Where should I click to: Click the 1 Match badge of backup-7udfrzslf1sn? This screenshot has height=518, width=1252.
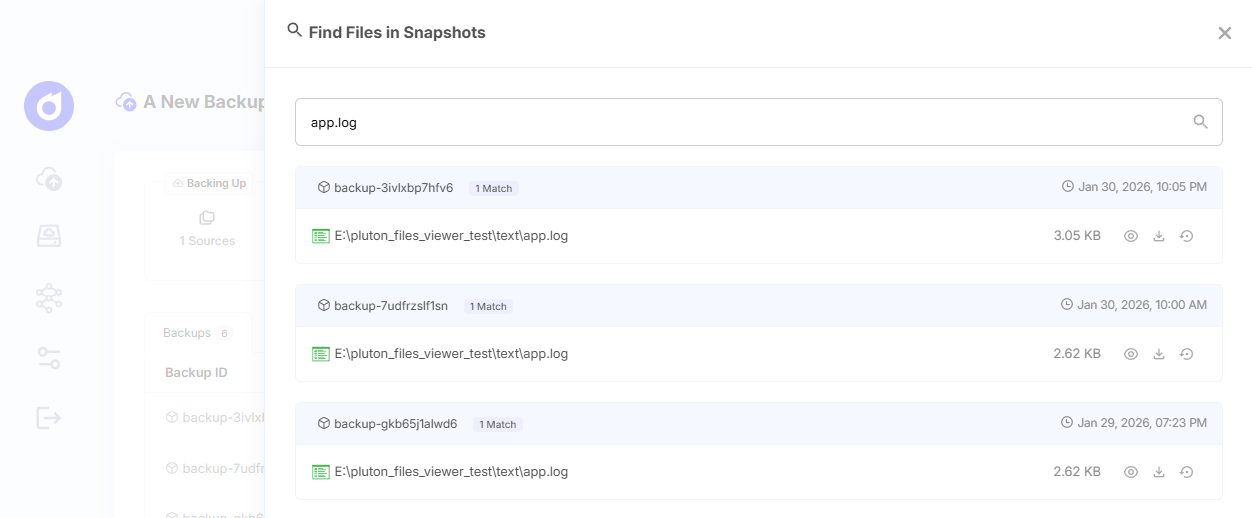(x=488, y=306)
